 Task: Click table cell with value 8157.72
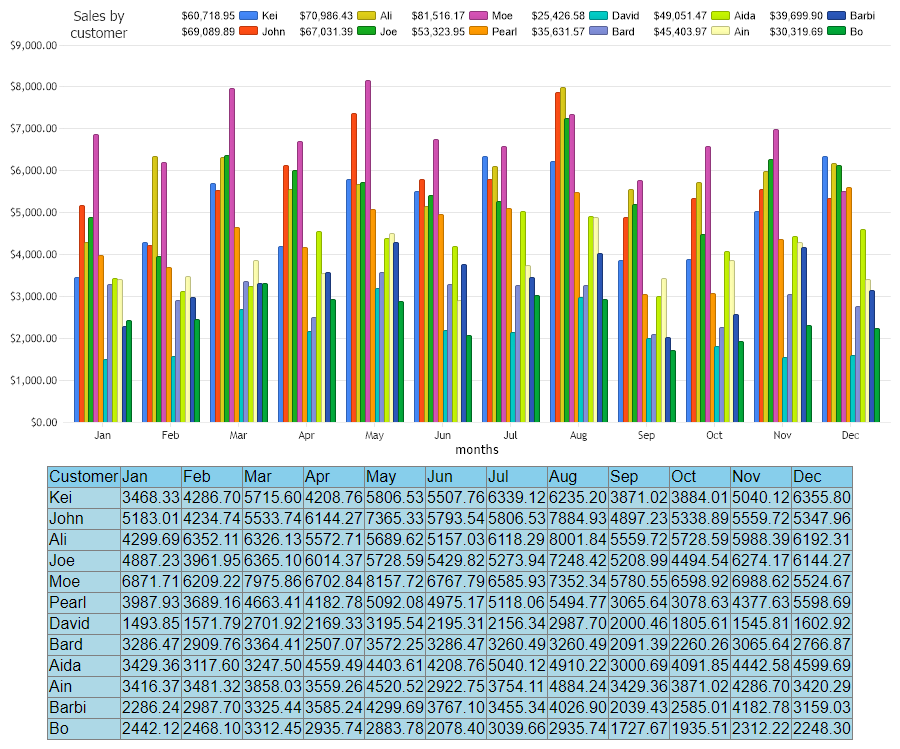pyautogui.click(x=395, y=581)
